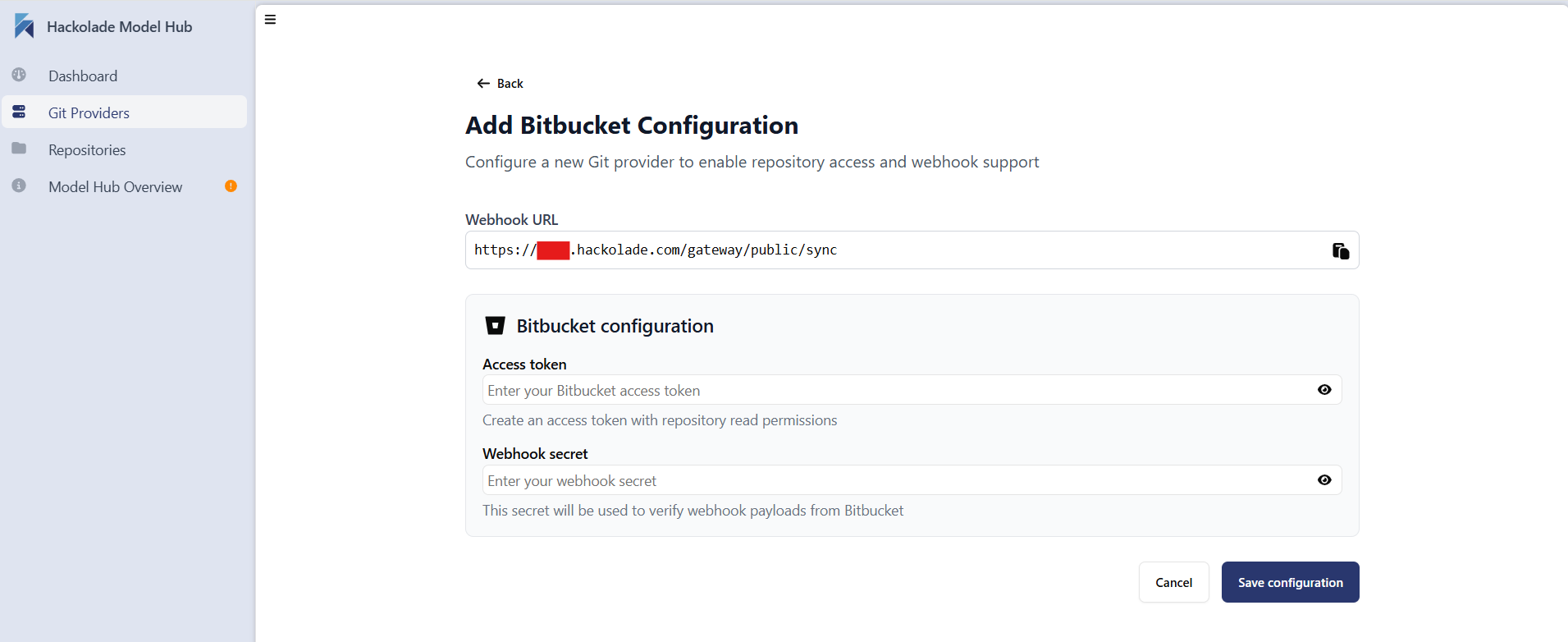Click the redacted portion of the Webhook URL

click(552, 250)
